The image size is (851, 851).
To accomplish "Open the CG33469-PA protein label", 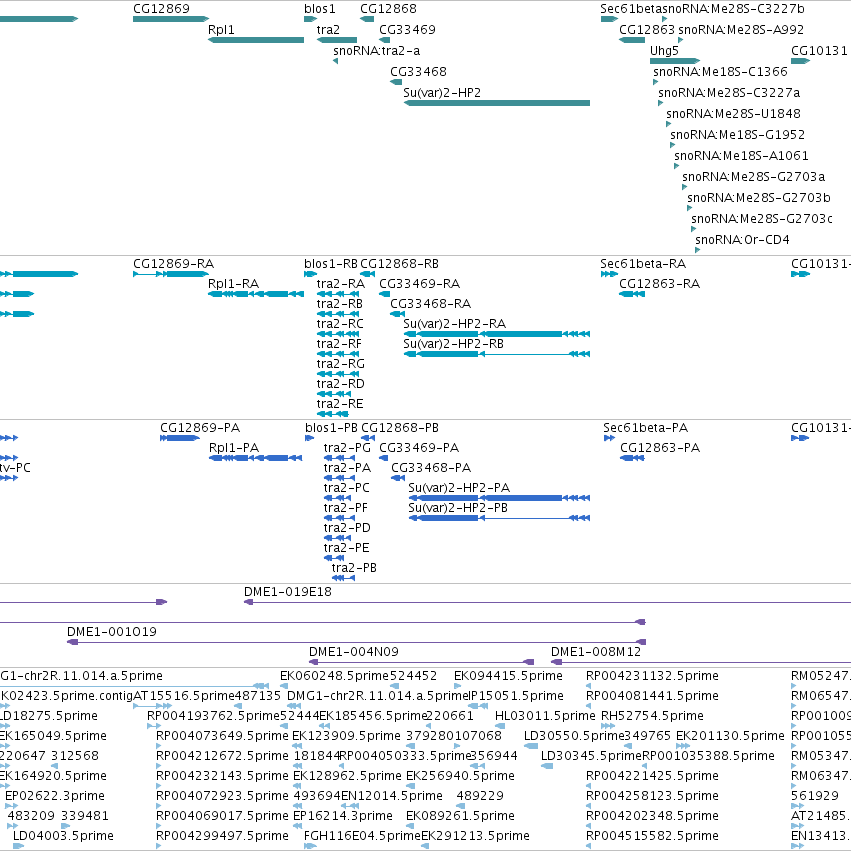I will tap(419, 448).
